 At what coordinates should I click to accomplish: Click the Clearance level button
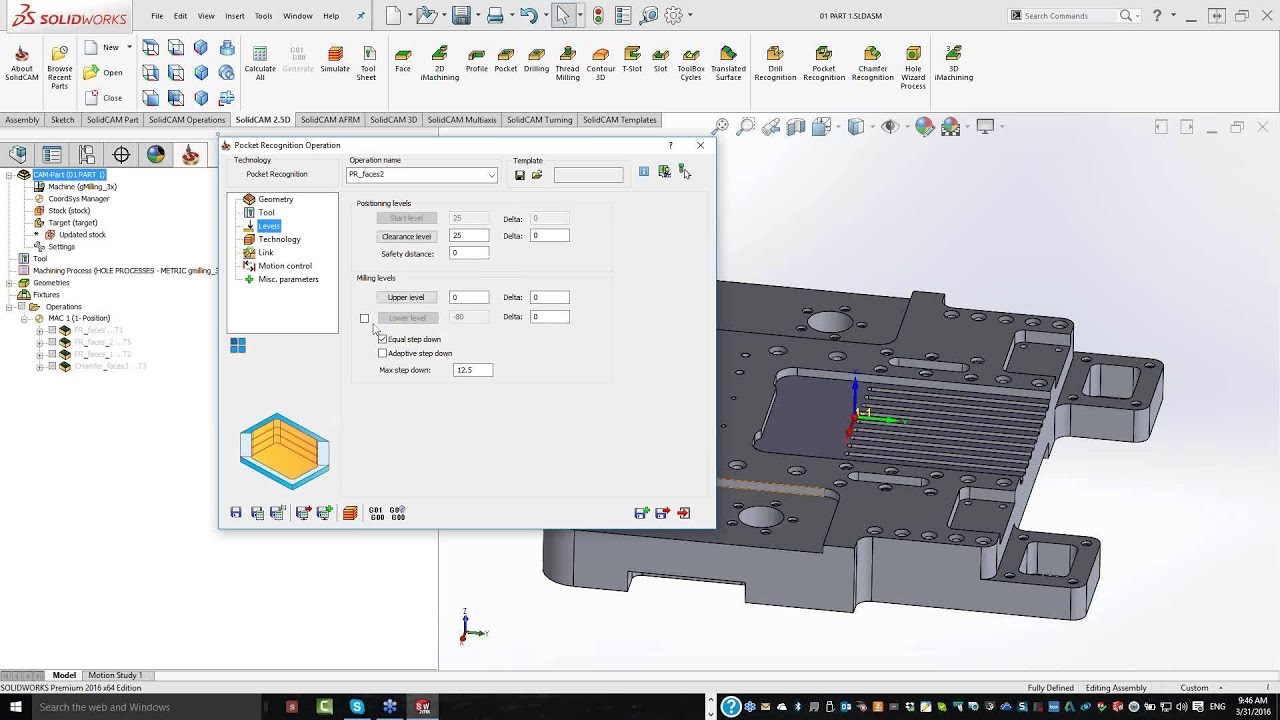[406, 237]
